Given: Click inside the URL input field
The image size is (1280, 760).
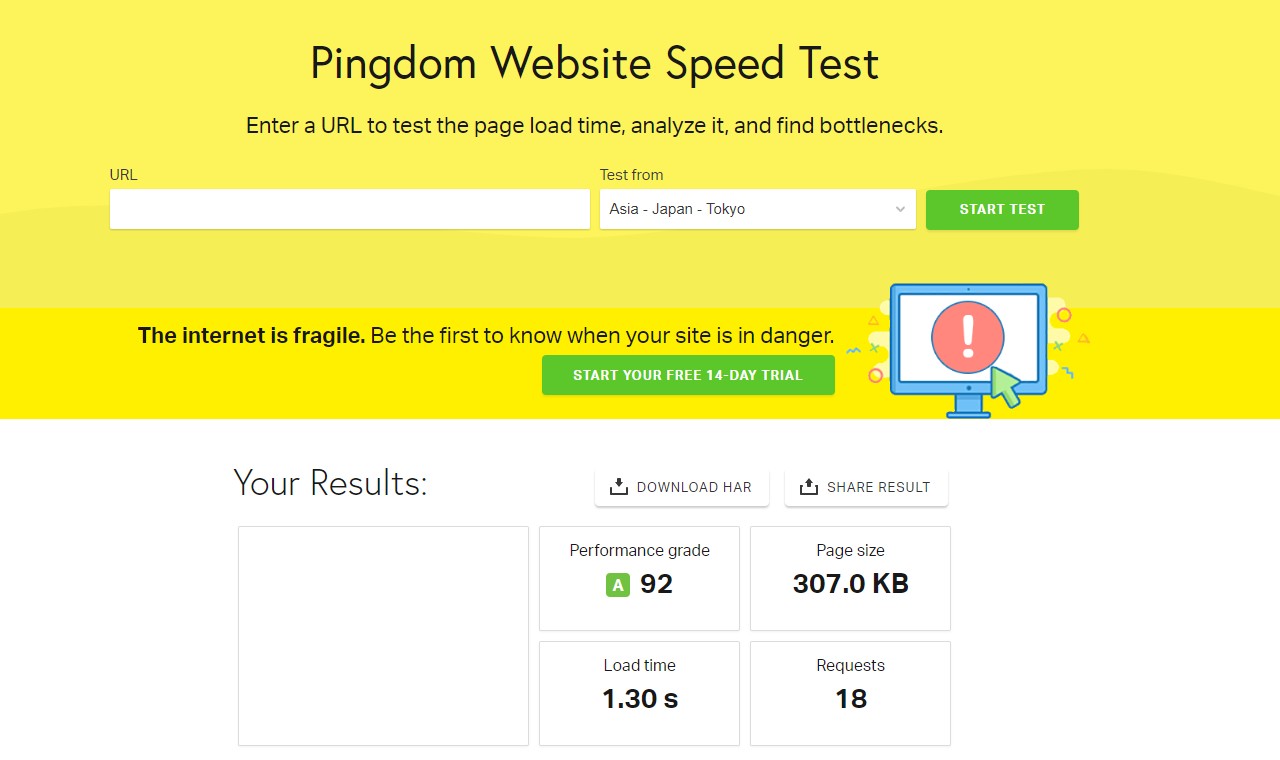Looking at the screenshot, I should point(349,209).
